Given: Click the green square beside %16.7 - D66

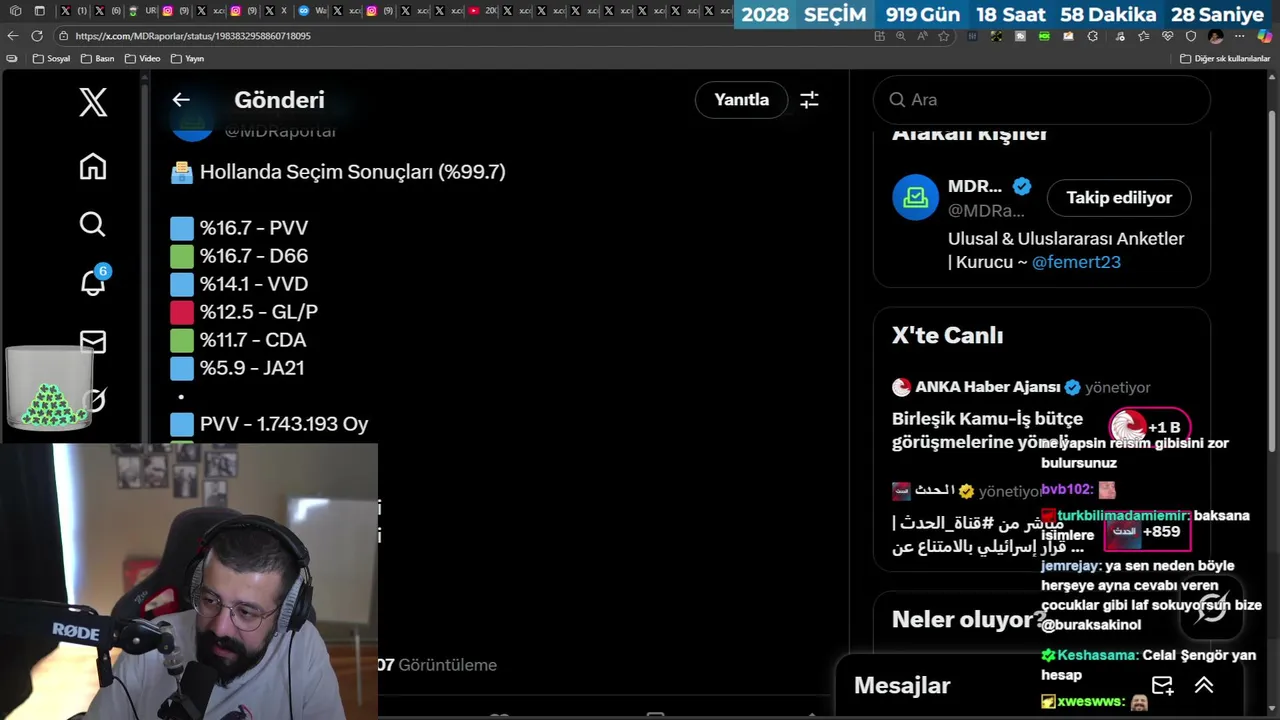Looking at the screenshot, I should (182, 256).
